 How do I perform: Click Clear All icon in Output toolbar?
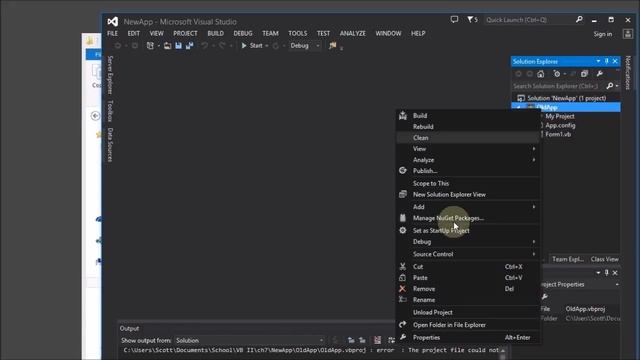[378, 340]
